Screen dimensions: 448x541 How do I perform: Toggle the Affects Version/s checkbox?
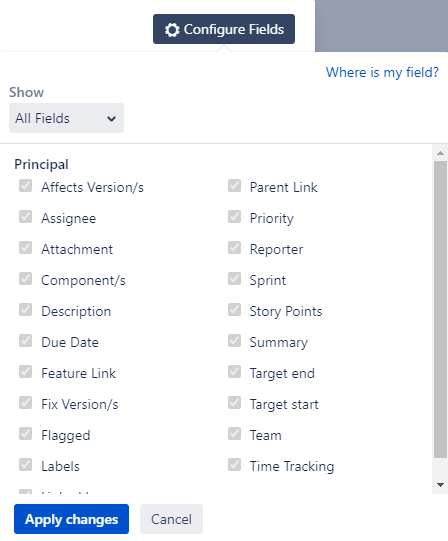pyautogui.click(x=26, y=186)
